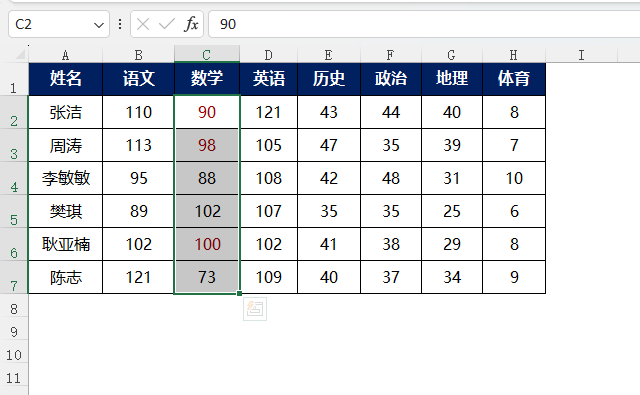Click the 数学 header cell
The width and height of the screenshot is (640, 395).
click(207, 79)
